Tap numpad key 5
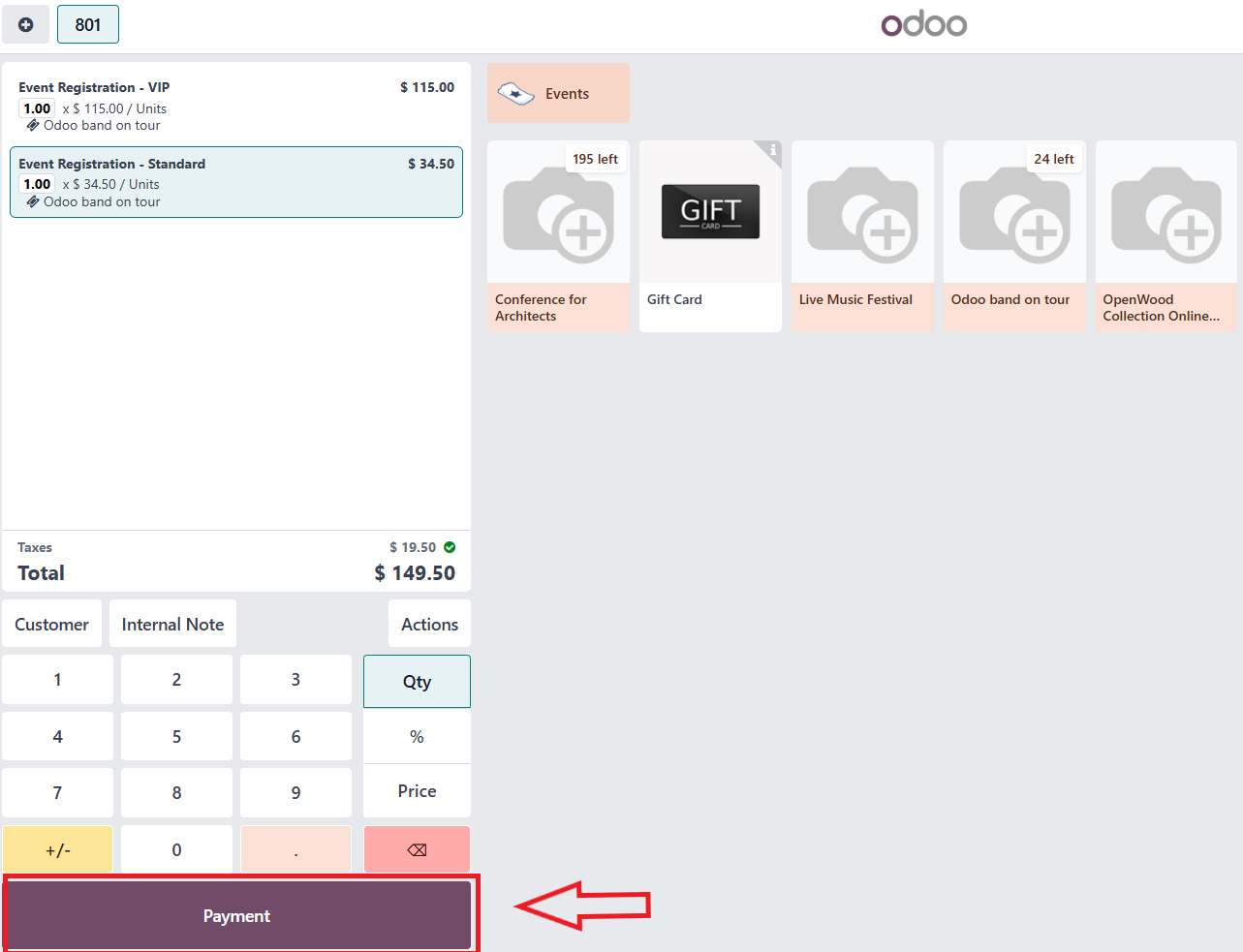 click(x=176, y=736)
